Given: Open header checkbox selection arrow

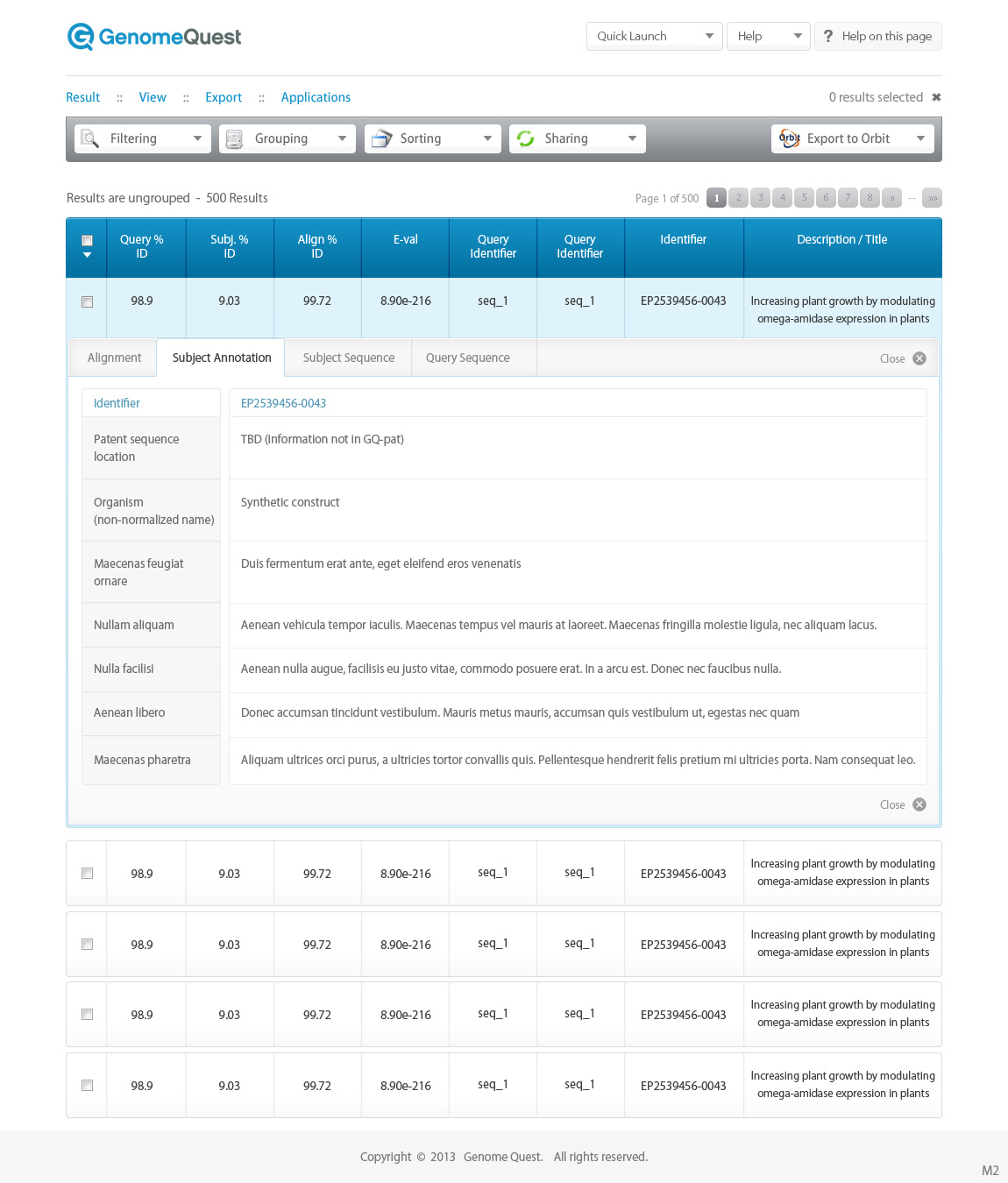Looking at the screenshot, I should tap(87, 255).
